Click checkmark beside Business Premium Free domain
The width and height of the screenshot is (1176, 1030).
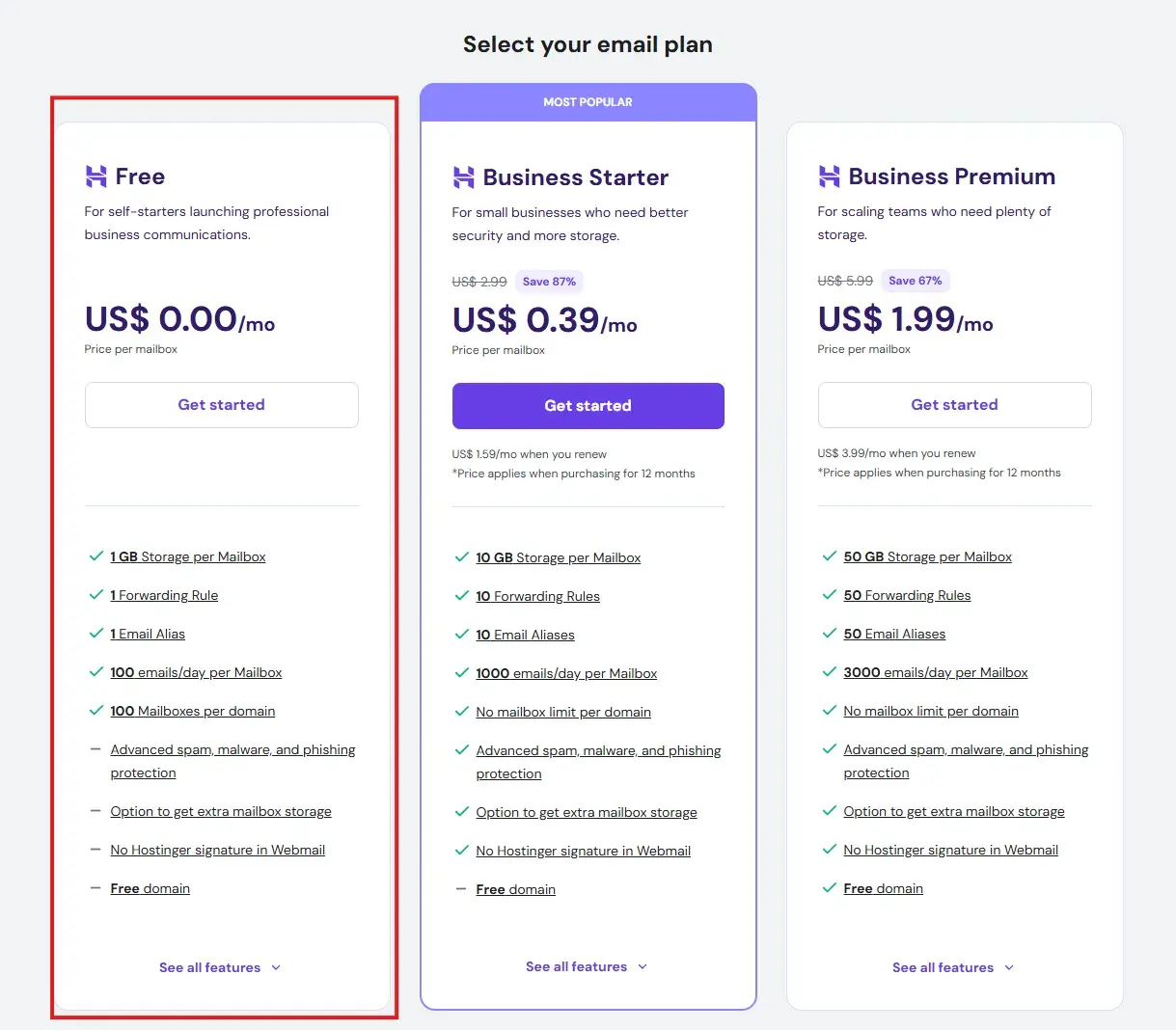pyautogui.click(x=829, y=888)
